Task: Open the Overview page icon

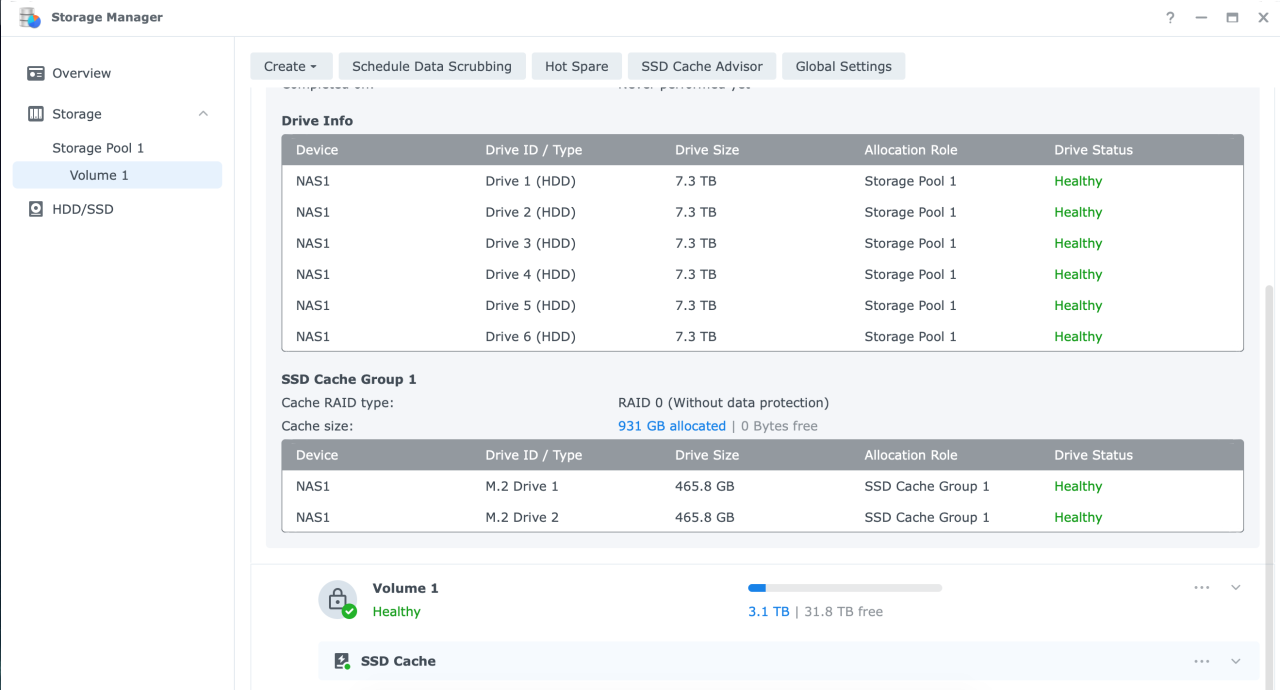Action: click(x=36, y=73)
